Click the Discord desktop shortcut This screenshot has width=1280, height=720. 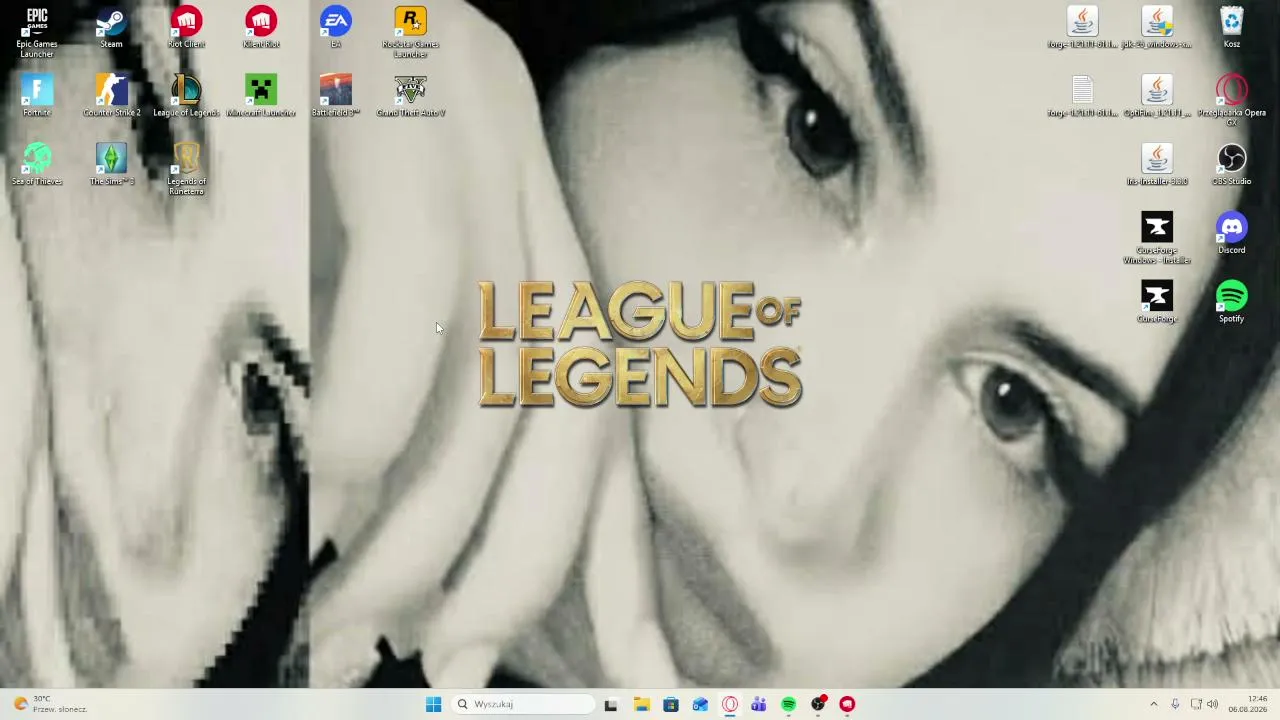tap(1232, 234)
